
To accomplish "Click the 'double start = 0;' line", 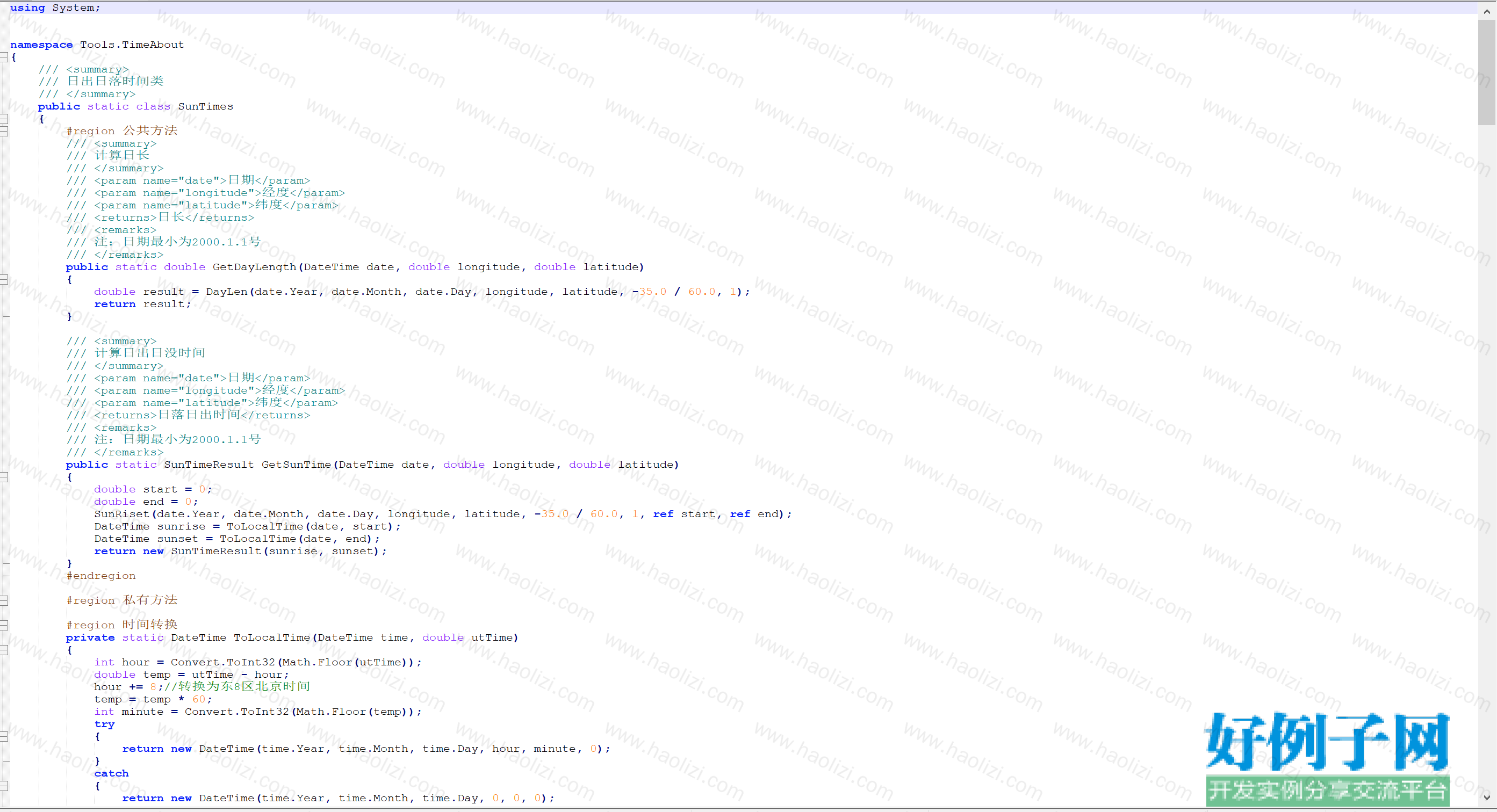I will [154, 490].
